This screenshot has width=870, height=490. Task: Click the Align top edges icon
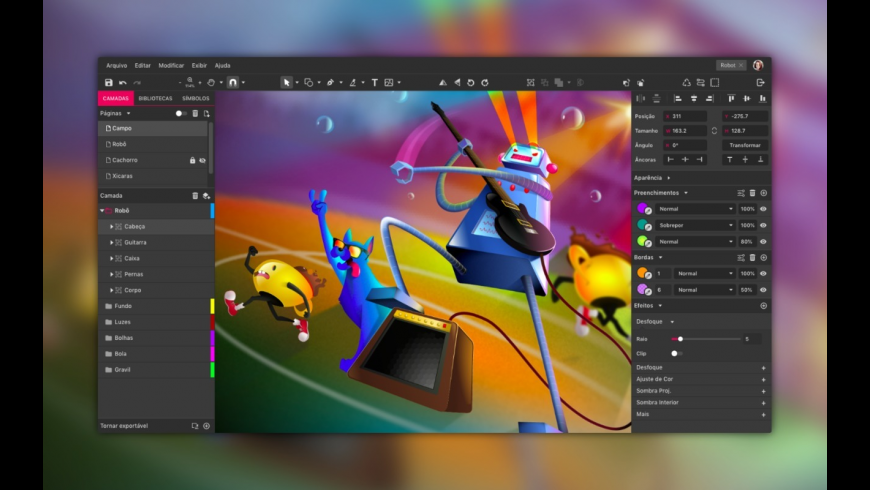click(731, 98)
